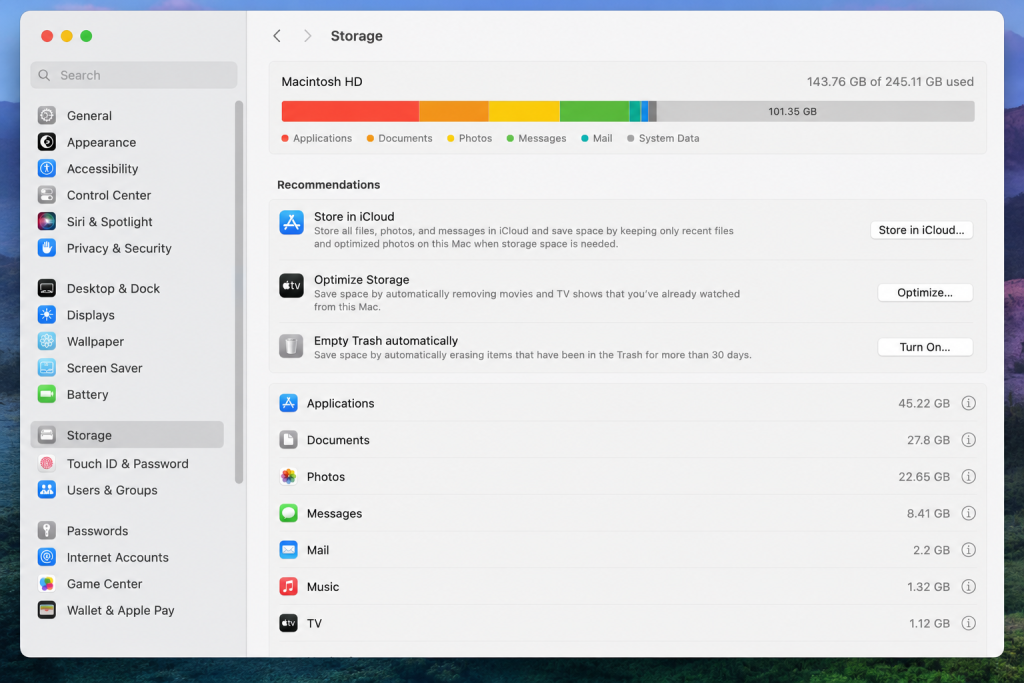Click the yellow Photos segment of storage bar

524,111
